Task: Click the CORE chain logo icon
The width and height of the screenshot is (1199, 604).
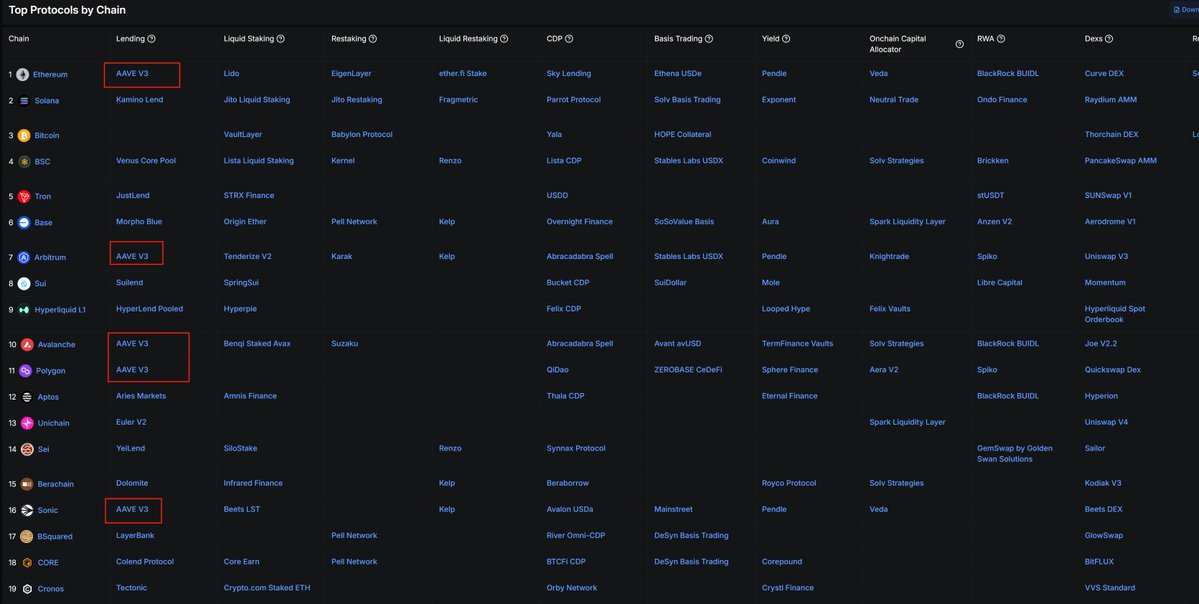Action: click(27, 563)
